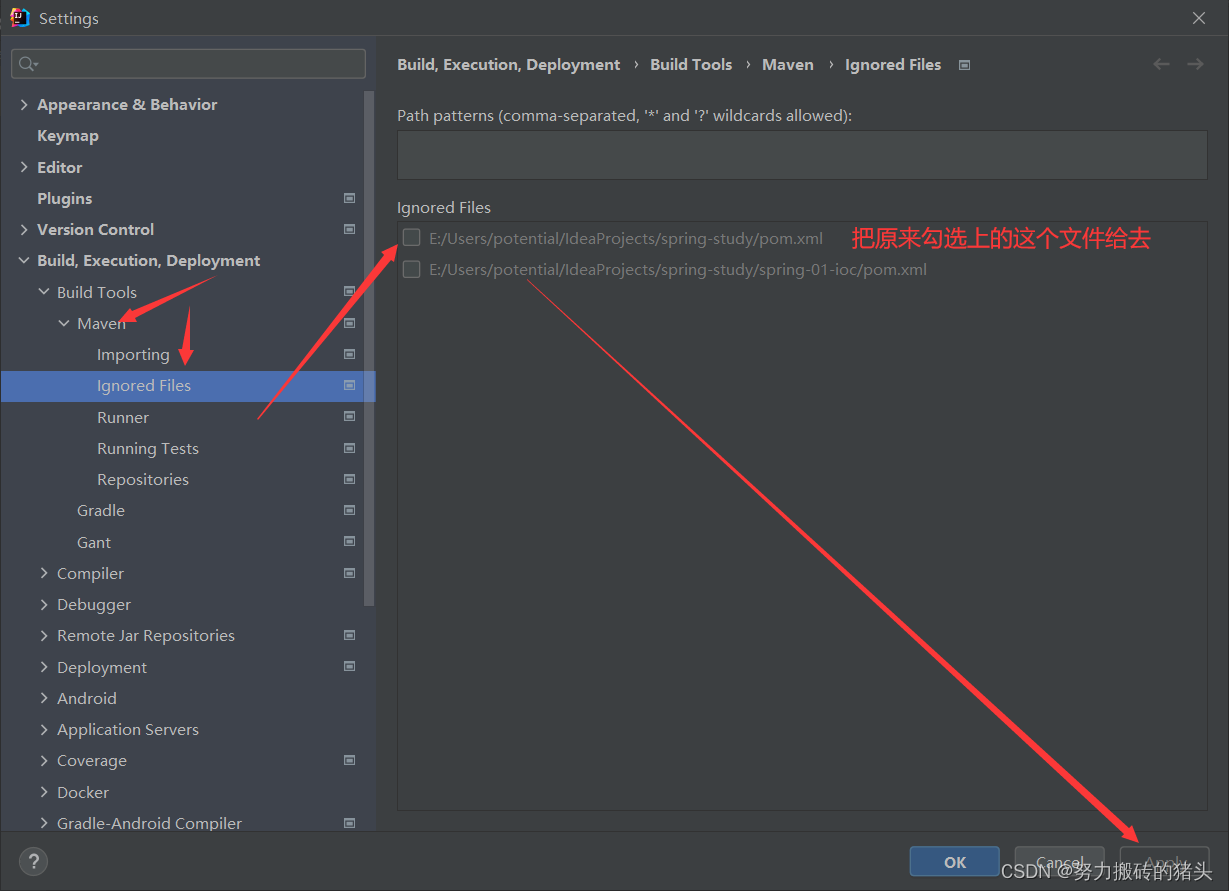This screenshot has width=1229, height=891.
Task: Navigate forward with the right arrow
Action: click(x=1195, y=64)
